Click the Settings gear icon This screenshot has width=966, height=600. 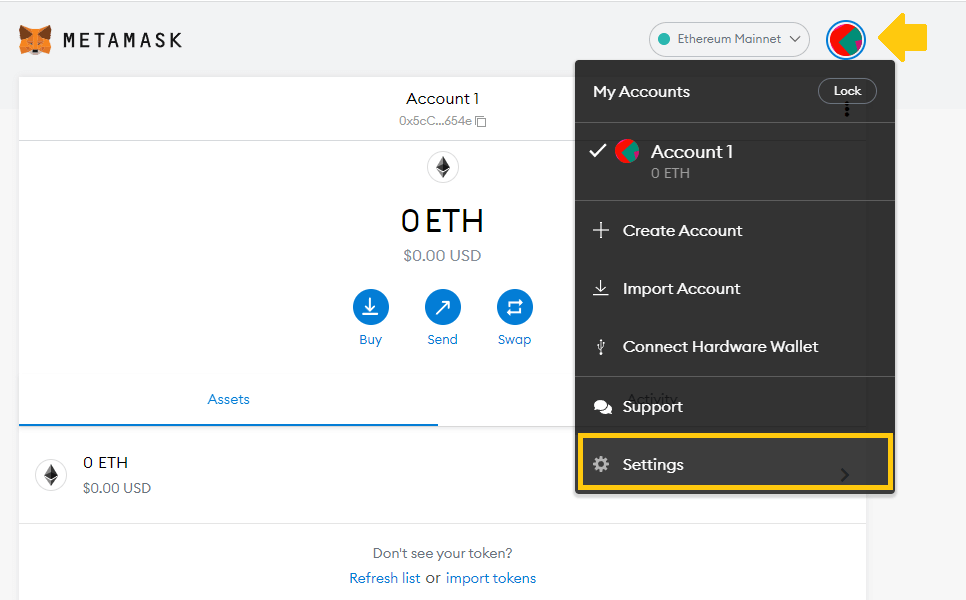click(x=601, y=464)
